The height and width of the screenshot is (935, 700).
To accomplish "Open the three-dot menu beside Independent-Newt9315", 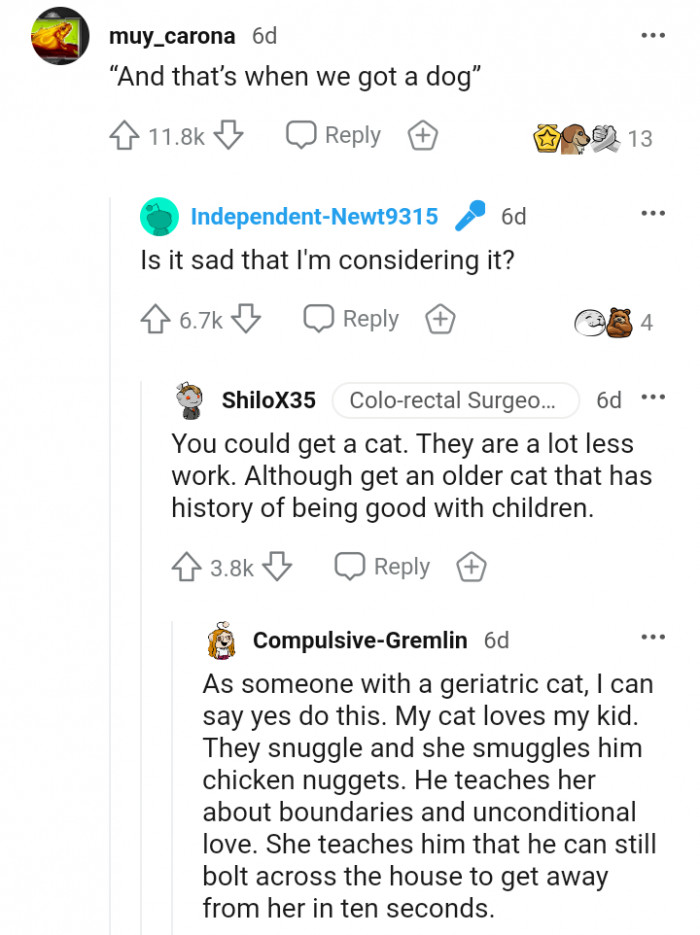I will [x=653, y=212].
